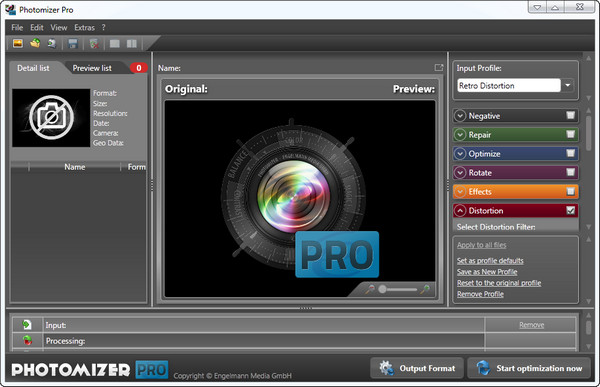
Task: Click the Name column header
Action: pos(75,167)
